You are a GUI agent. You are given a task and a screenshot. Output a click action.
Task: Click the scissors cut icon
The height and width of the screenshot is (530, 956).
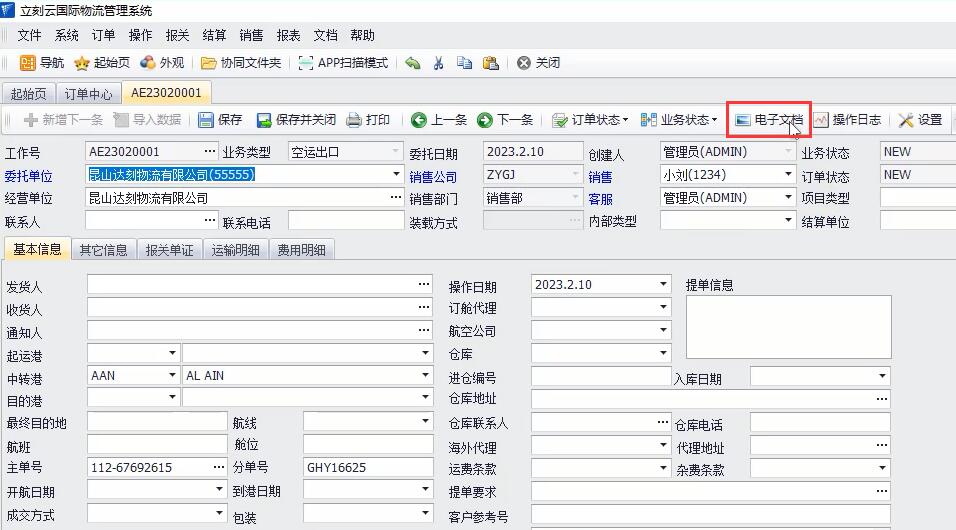[438, 63]
